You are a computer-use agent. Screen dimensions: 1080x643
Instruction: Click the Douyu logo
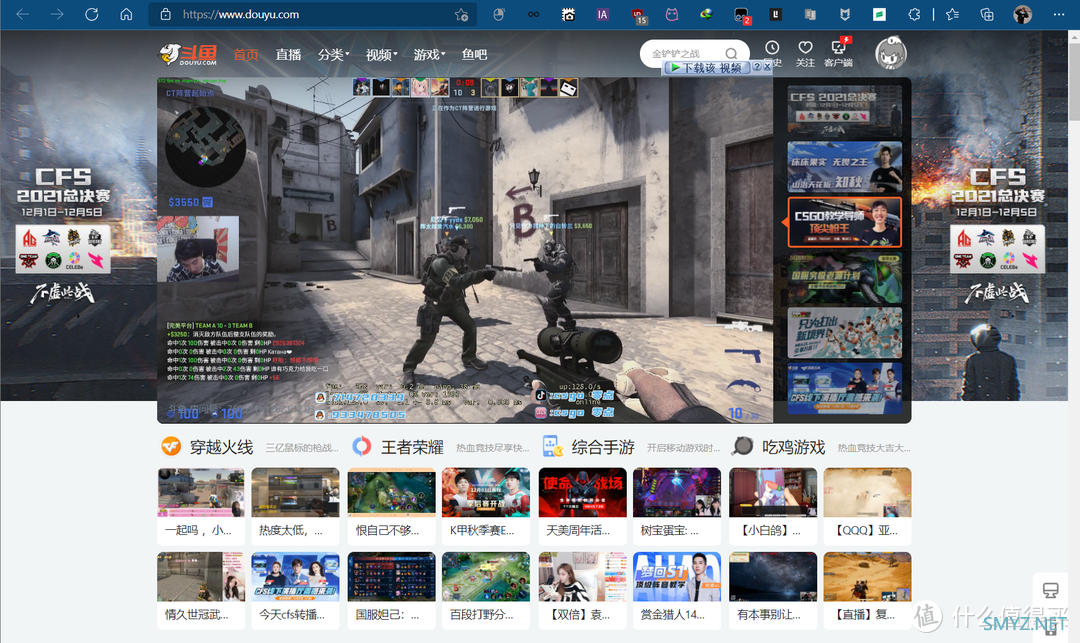(189, 54)
